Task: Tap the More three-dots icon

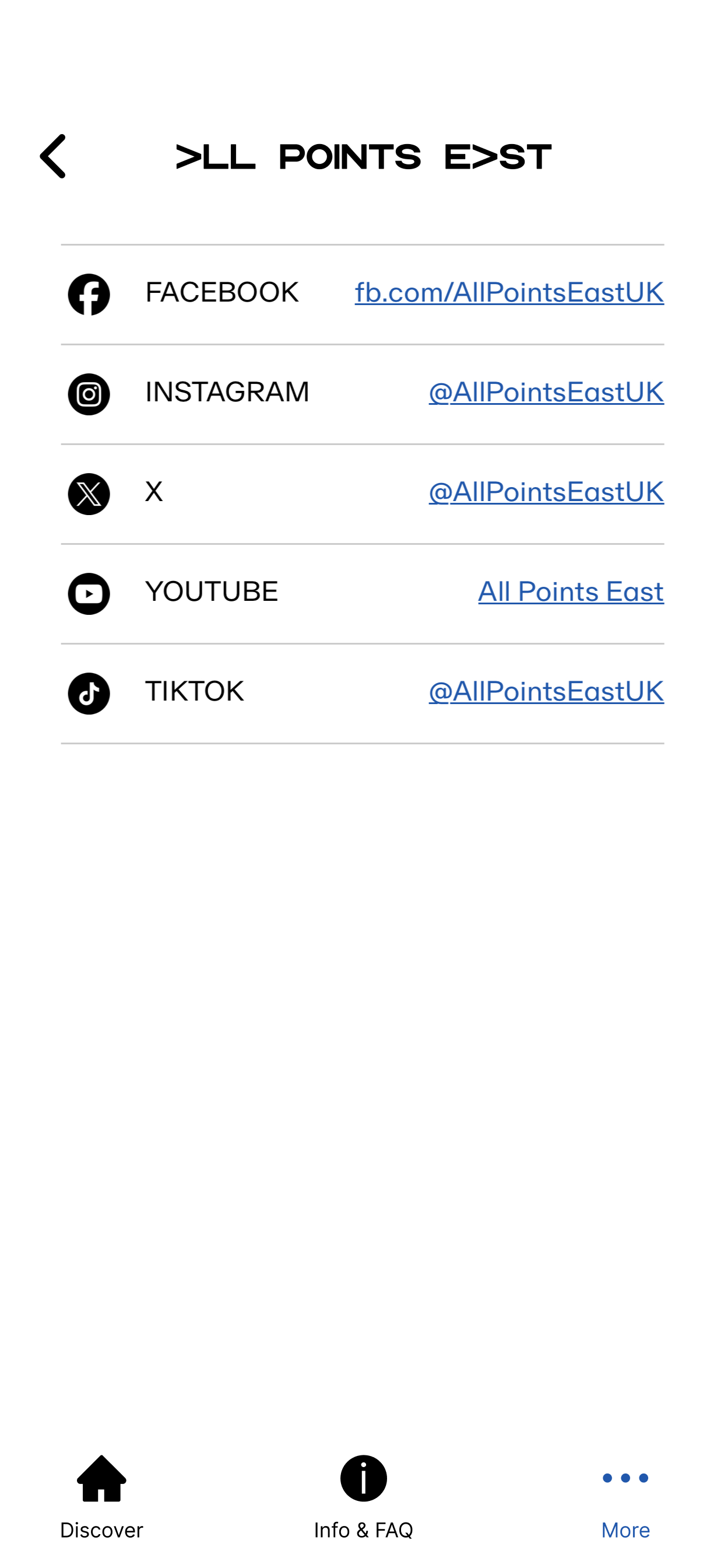Action: point(625,1478)
